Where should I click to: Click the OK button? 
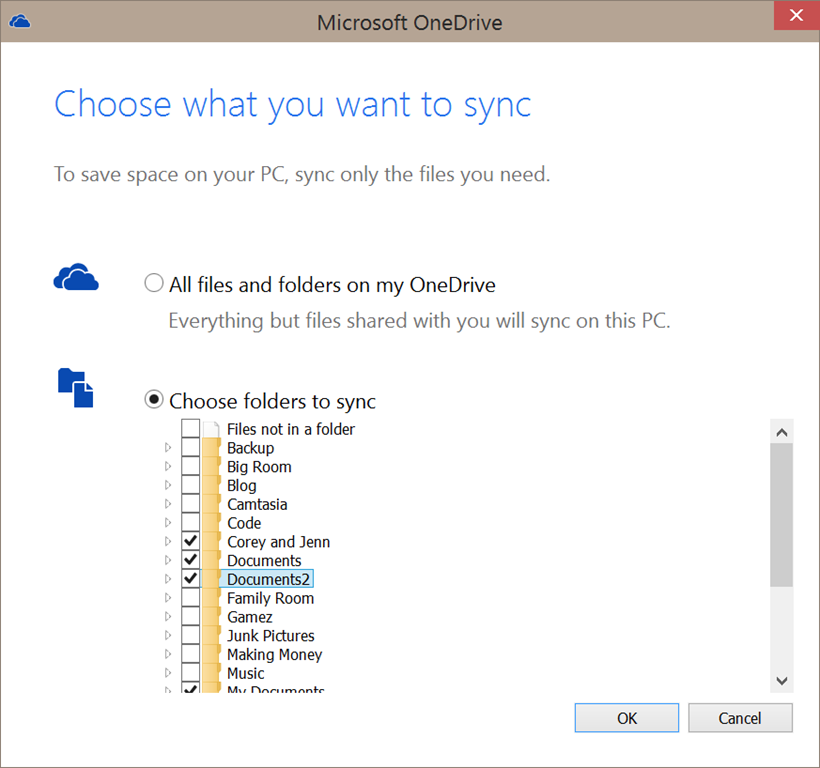tap(627, 718)
